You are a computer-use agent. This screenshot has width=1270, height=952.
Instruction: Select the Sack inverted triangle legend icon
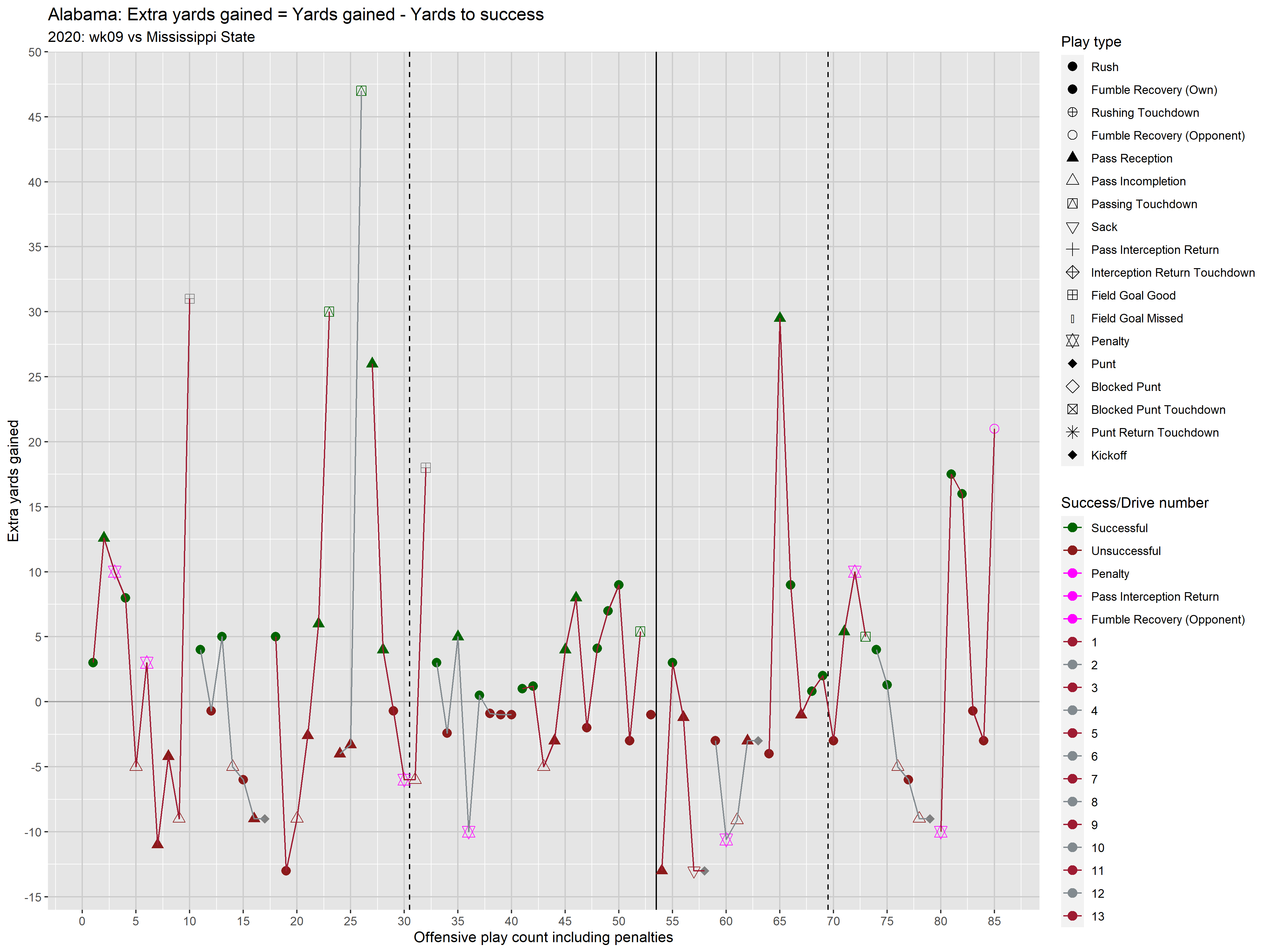click(1072, 227)
